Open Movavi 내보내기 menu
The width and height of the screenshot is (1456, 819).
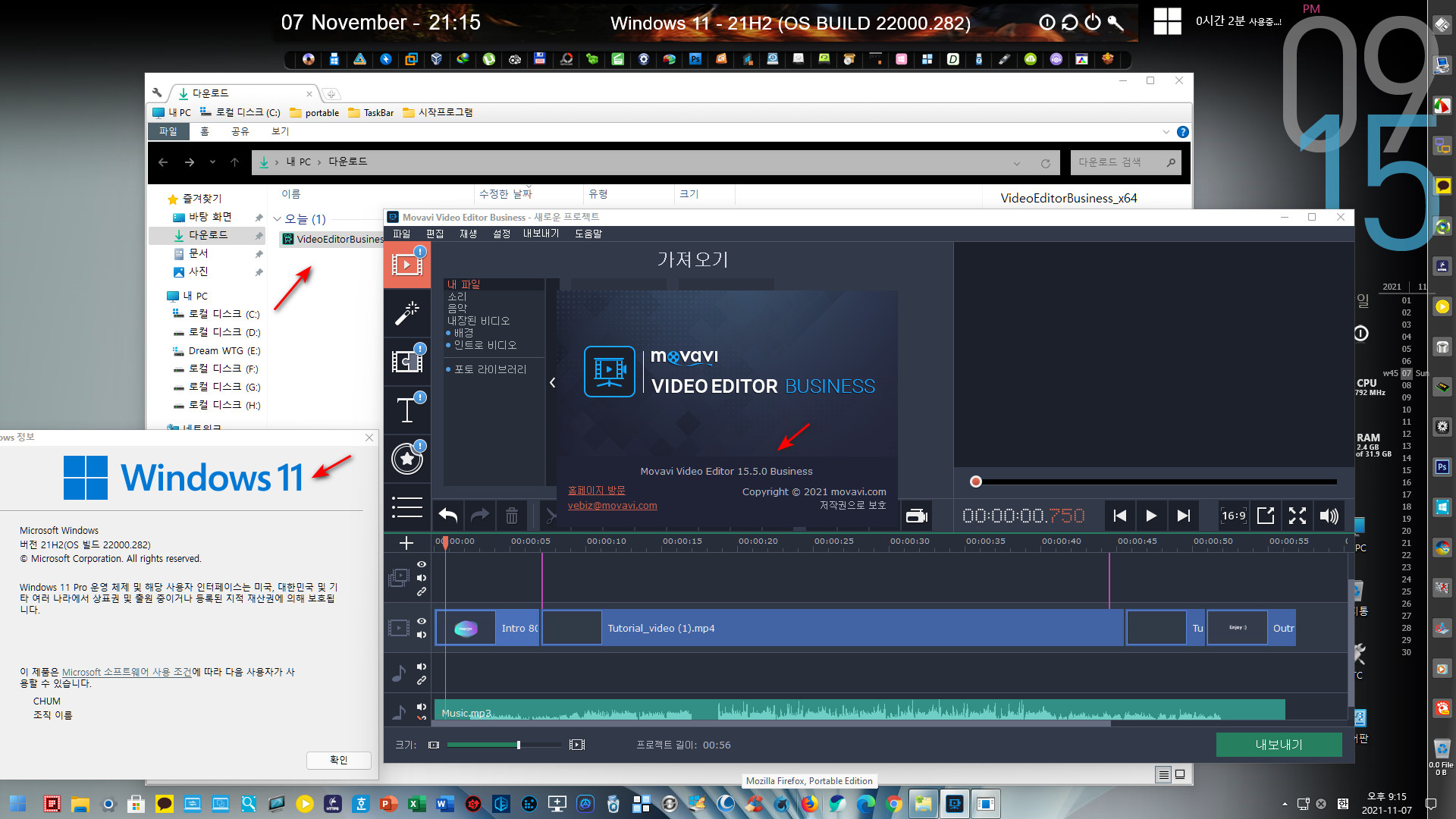(x=541, y=234)
